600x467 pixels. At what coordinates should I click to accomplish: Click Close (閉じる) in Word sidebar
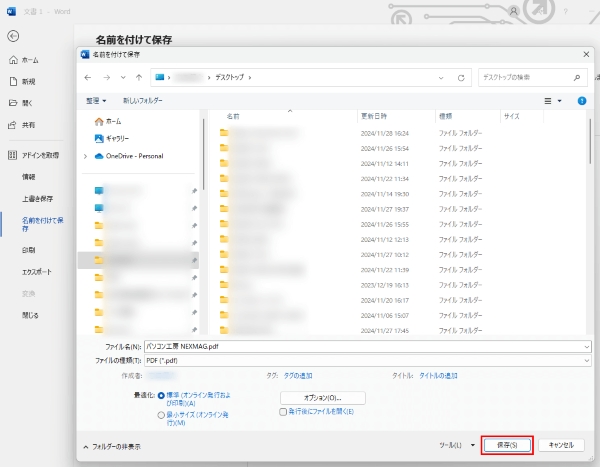(x=30, y=315)
